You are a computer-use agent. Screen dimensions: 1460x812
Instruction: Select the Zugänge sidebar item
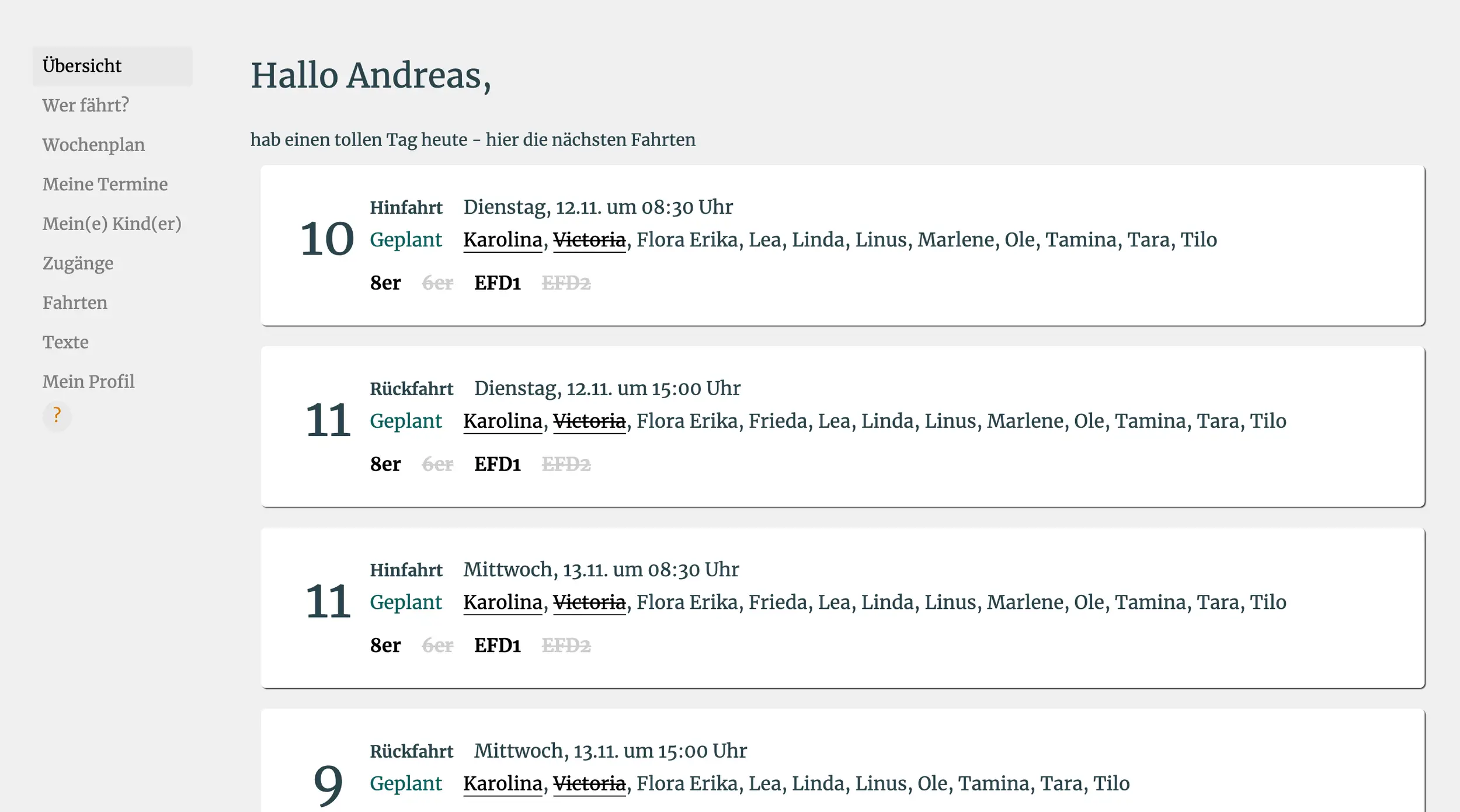pyautogui.click(x=78, y=263)
